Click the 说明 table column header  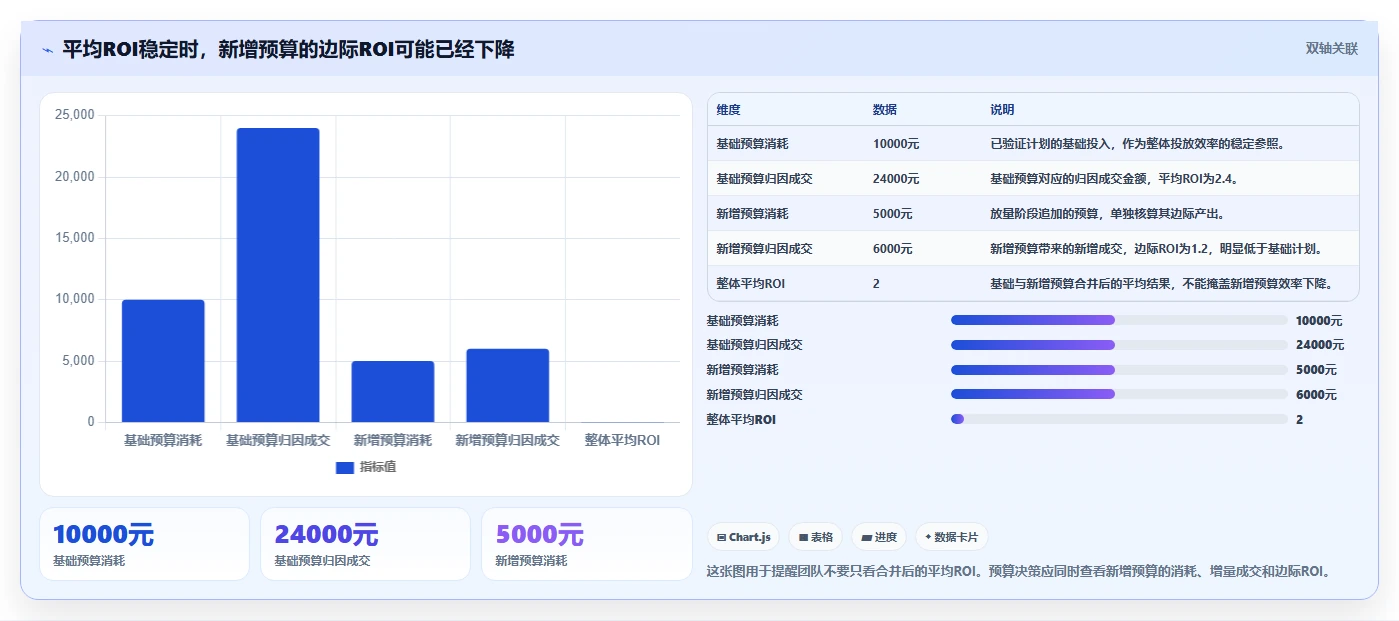click(x=1002, y=110)
